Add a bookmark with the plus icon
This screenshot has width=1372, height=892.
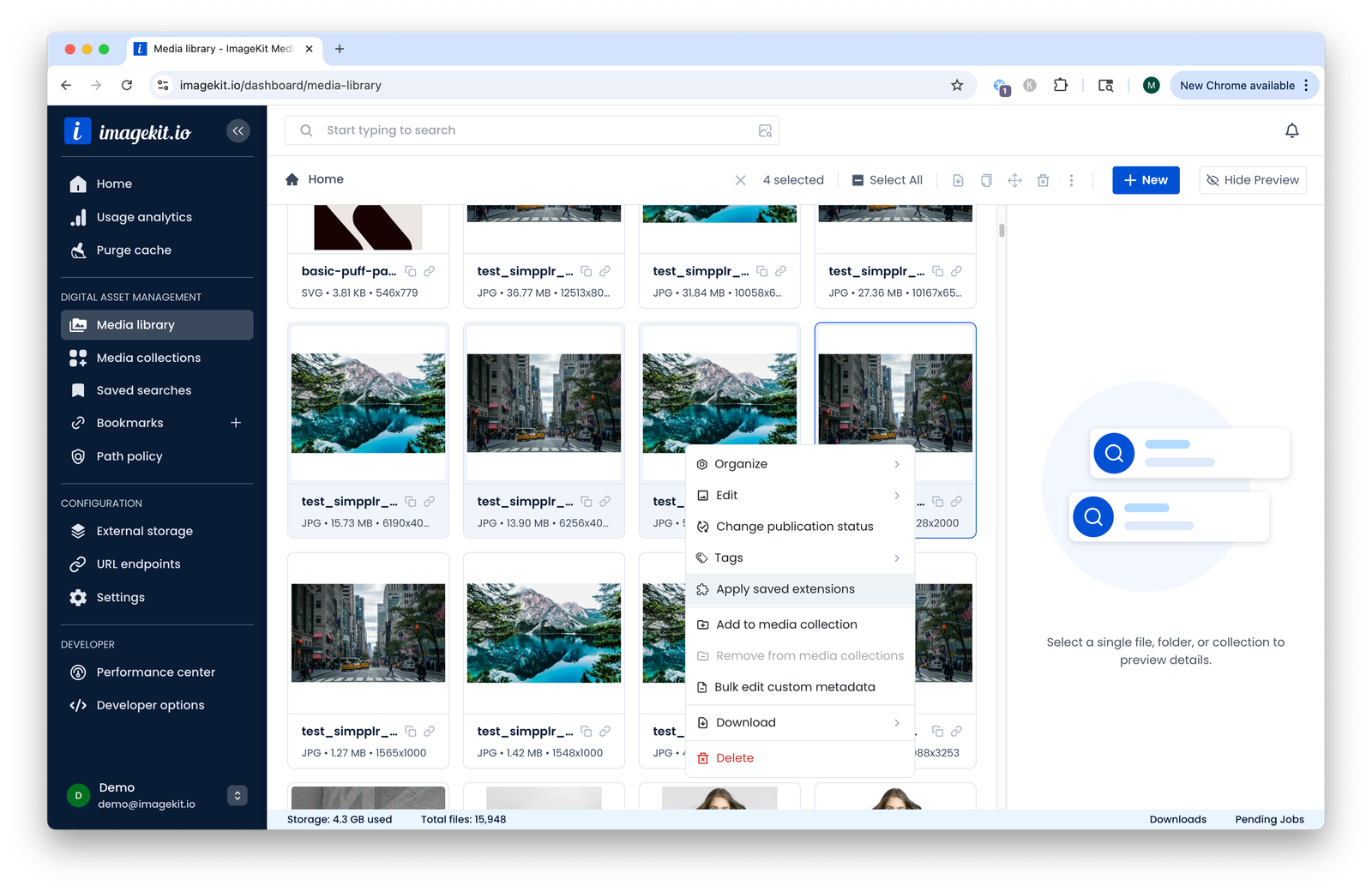pyautogui.click(x=236, y=423)
